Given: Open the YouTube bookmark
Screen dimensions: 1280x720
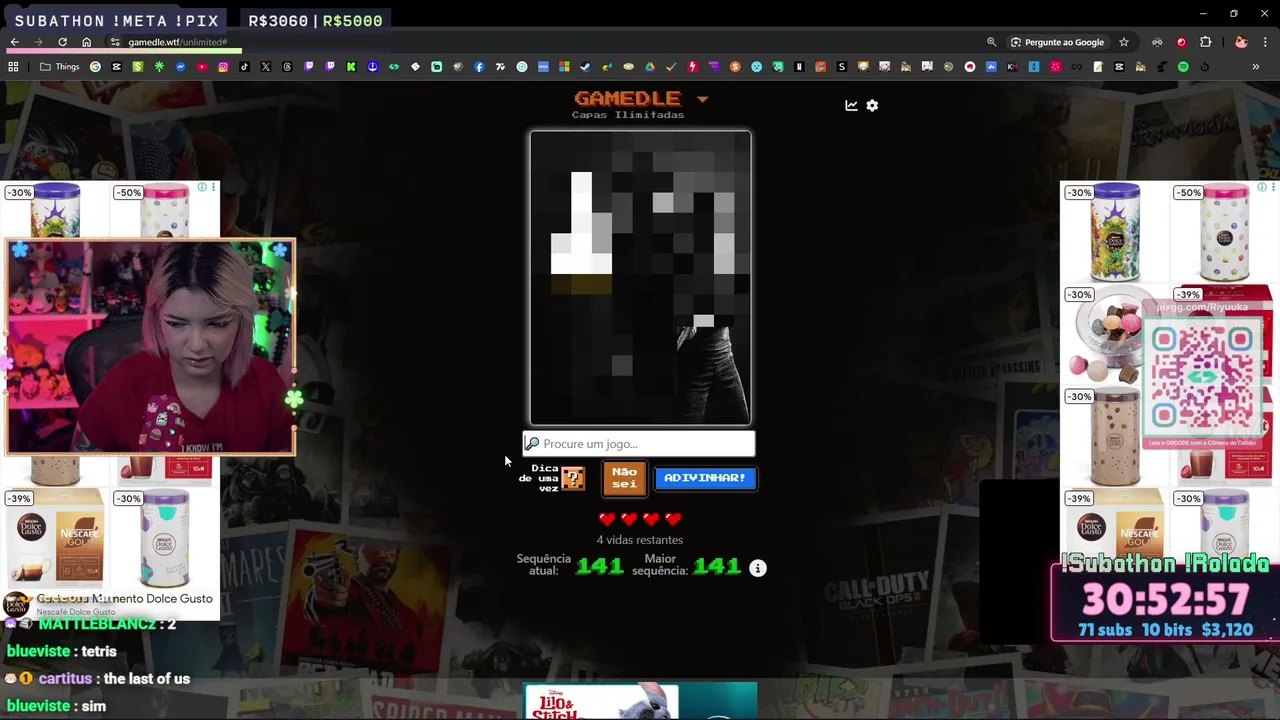Looking at the screenshot, I should (202, 67).
